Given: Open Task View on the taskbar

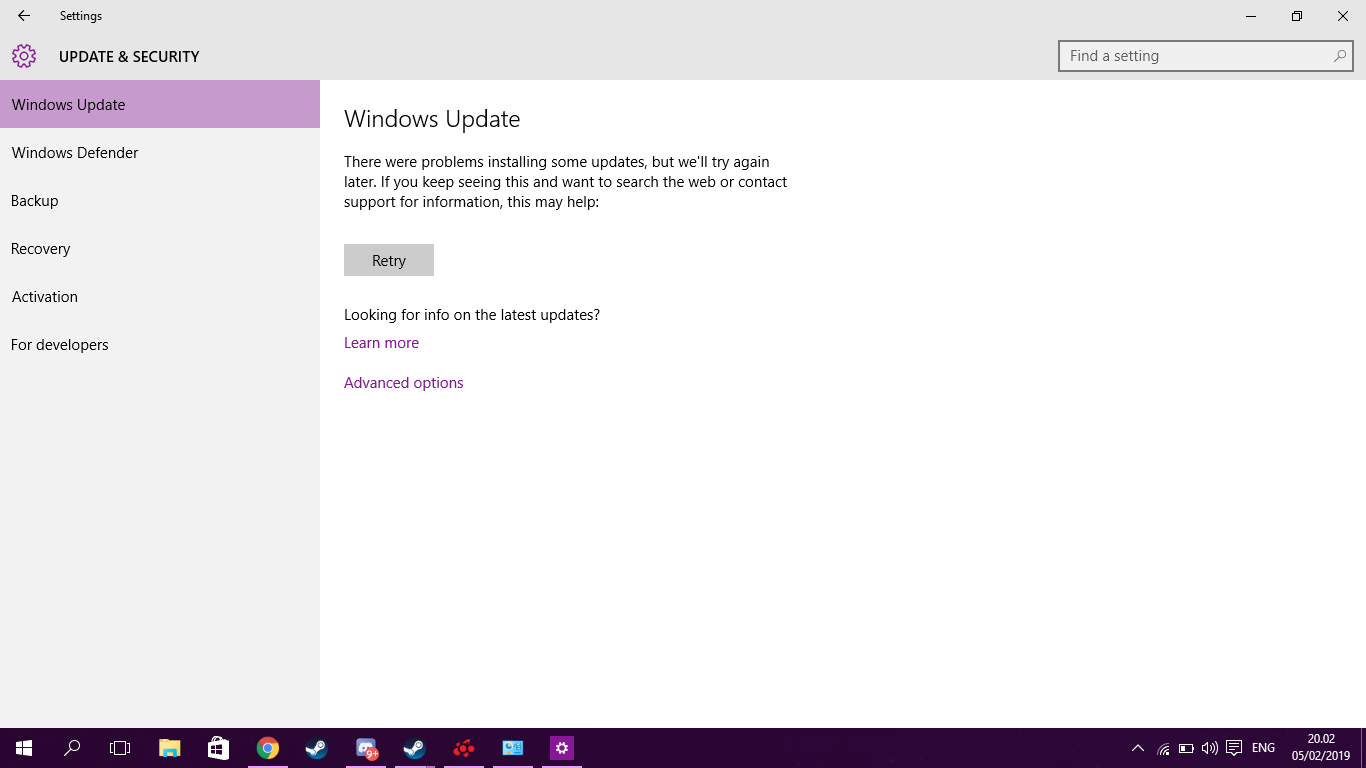Looking at the screenshot, I should [120, 748].
